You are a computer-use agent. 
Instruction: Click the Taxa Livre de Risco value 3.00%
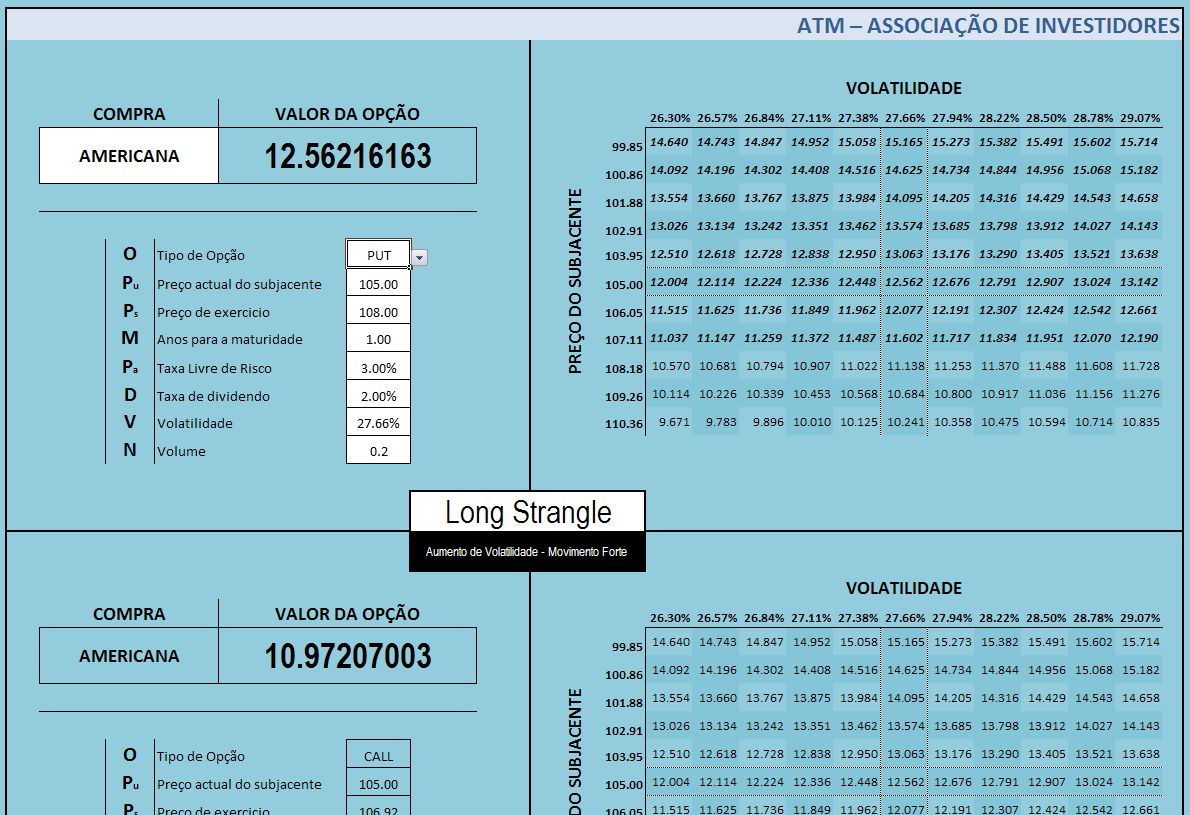pos(378,368)
